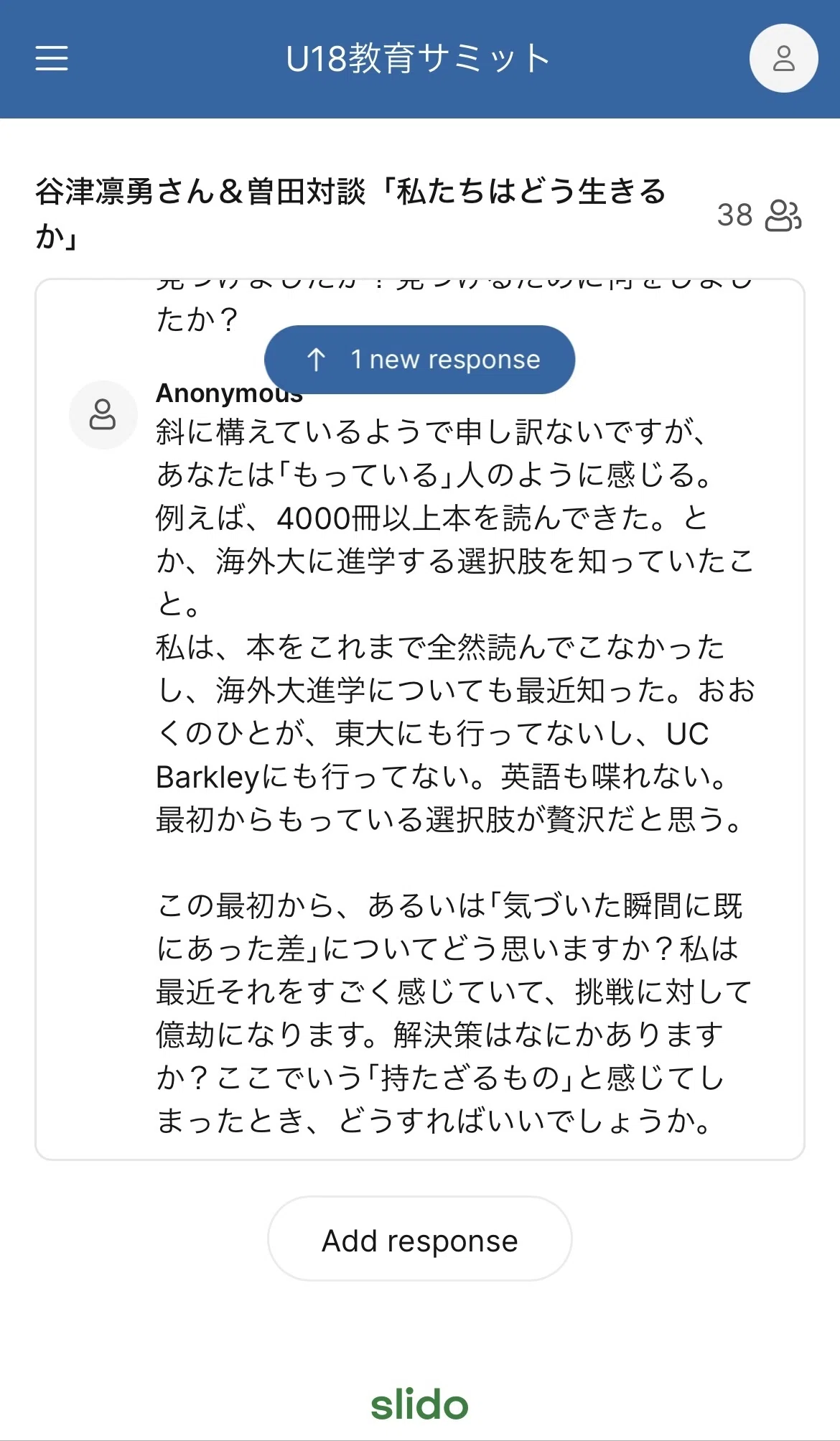Jump to the 1 new response
Image resolution: width=840 pixels, height=1441 pixels.
click(x=419, y=359)
